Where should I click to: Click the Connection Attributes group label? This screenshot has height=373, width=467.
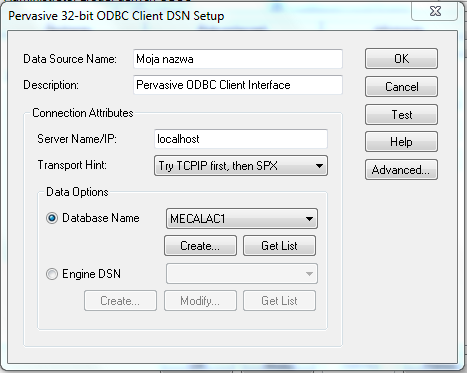click(83, 113)
